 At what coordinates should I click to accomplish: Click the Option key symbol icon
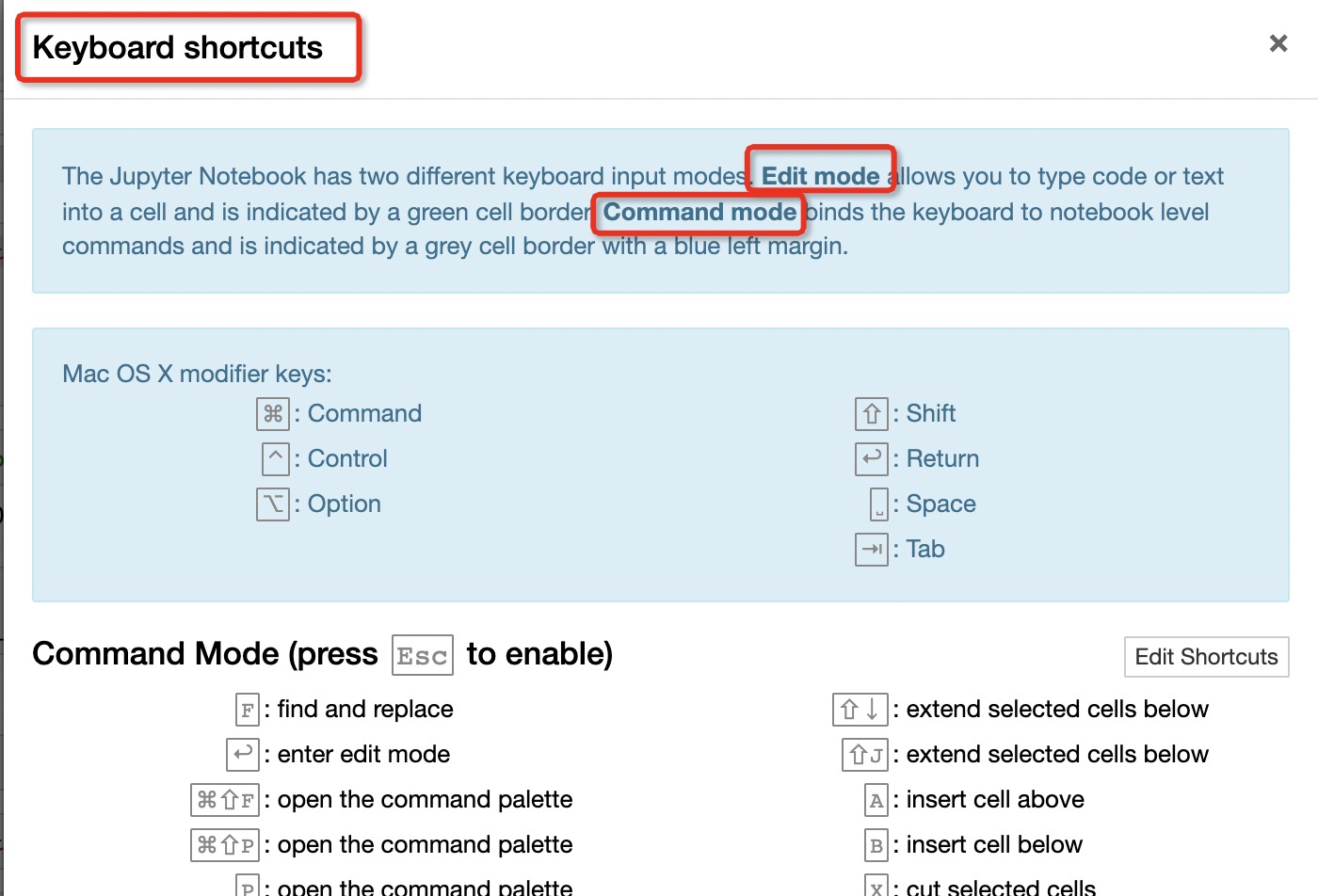[273, 504]
